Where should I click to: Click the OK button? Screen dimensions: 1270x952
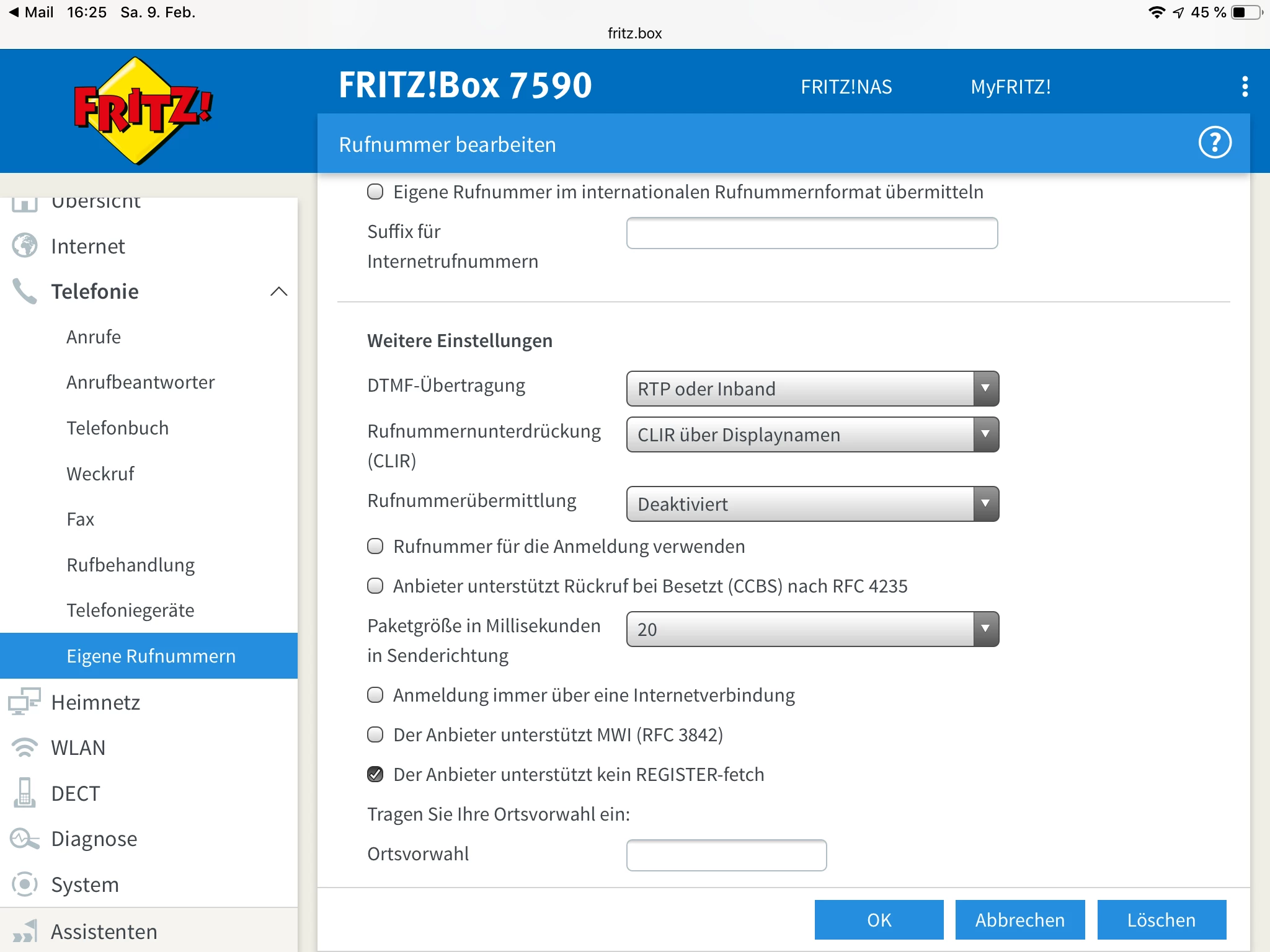[879, 920]
